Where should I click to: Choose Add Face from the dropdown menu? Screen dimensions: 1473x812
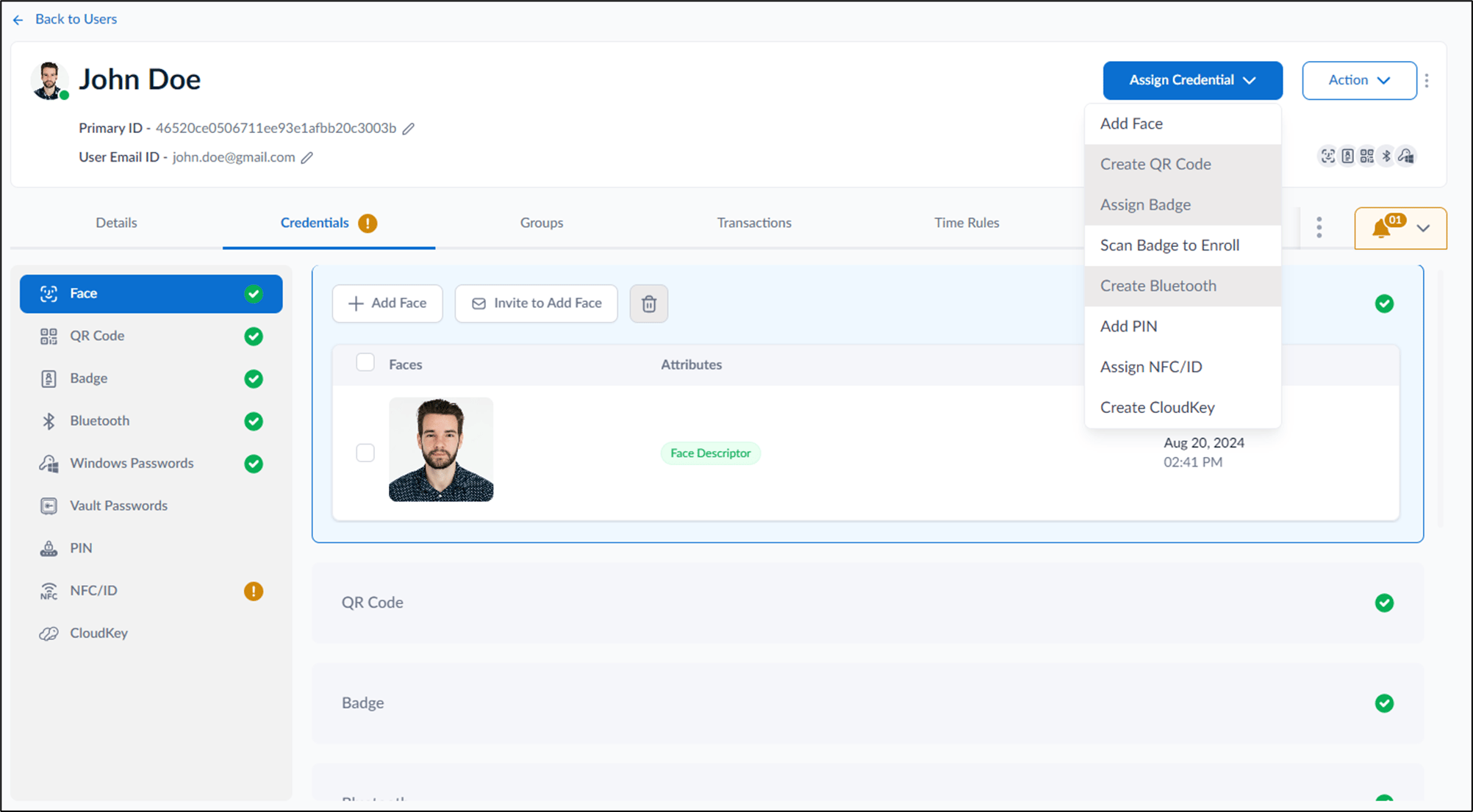[1183, 124]
